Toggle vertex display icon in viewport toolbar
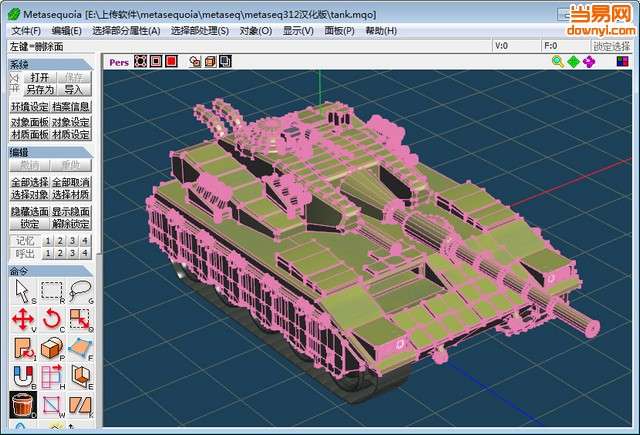640x435 pixels. [x=140, y=62]
